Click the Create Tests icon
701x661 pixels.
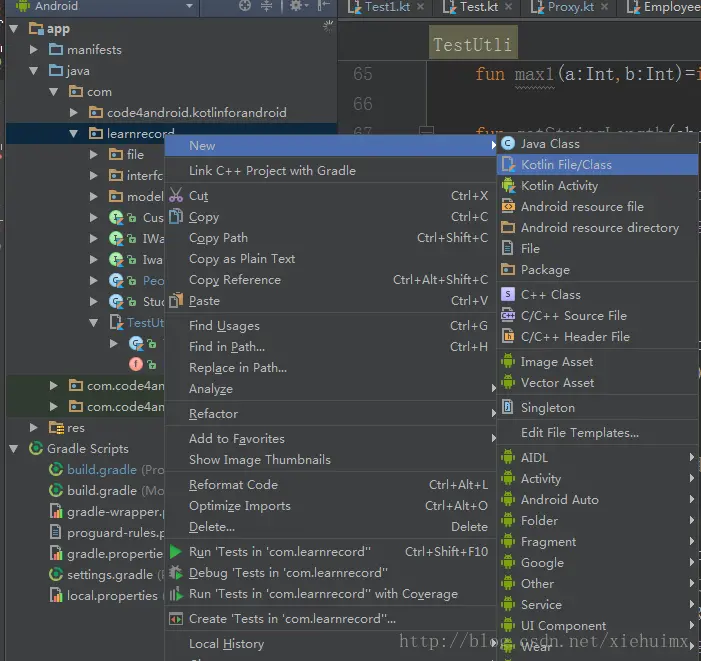pos(176,619)
